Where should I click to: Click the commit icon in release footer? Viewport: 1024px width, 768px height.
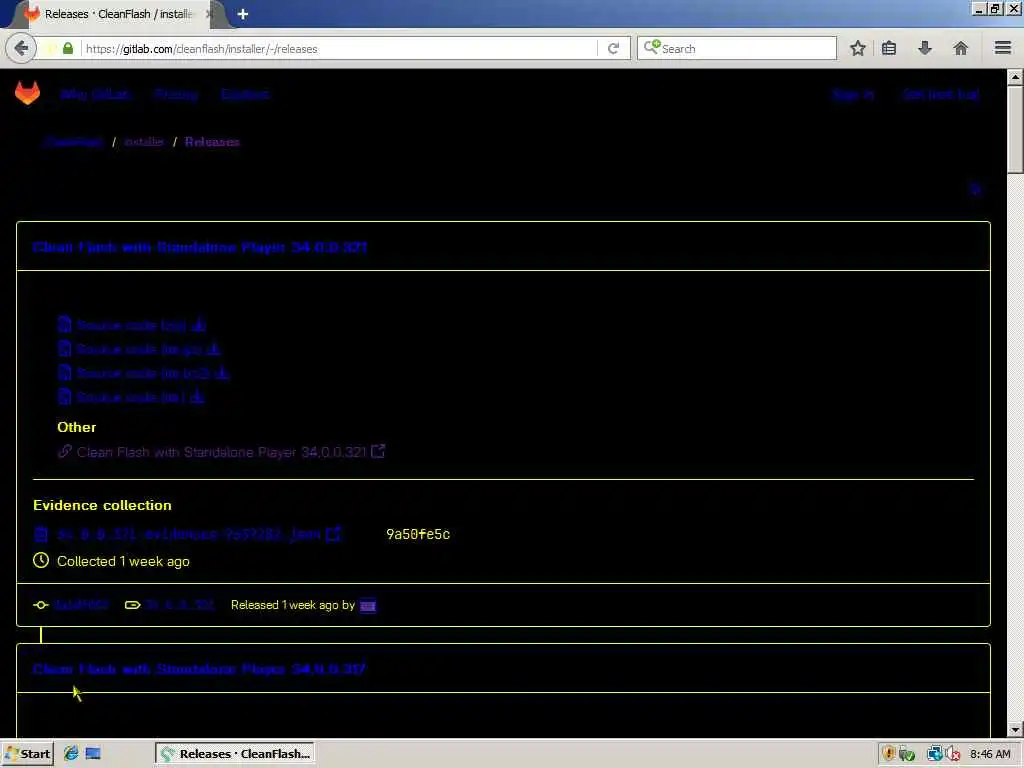point(41,605)
